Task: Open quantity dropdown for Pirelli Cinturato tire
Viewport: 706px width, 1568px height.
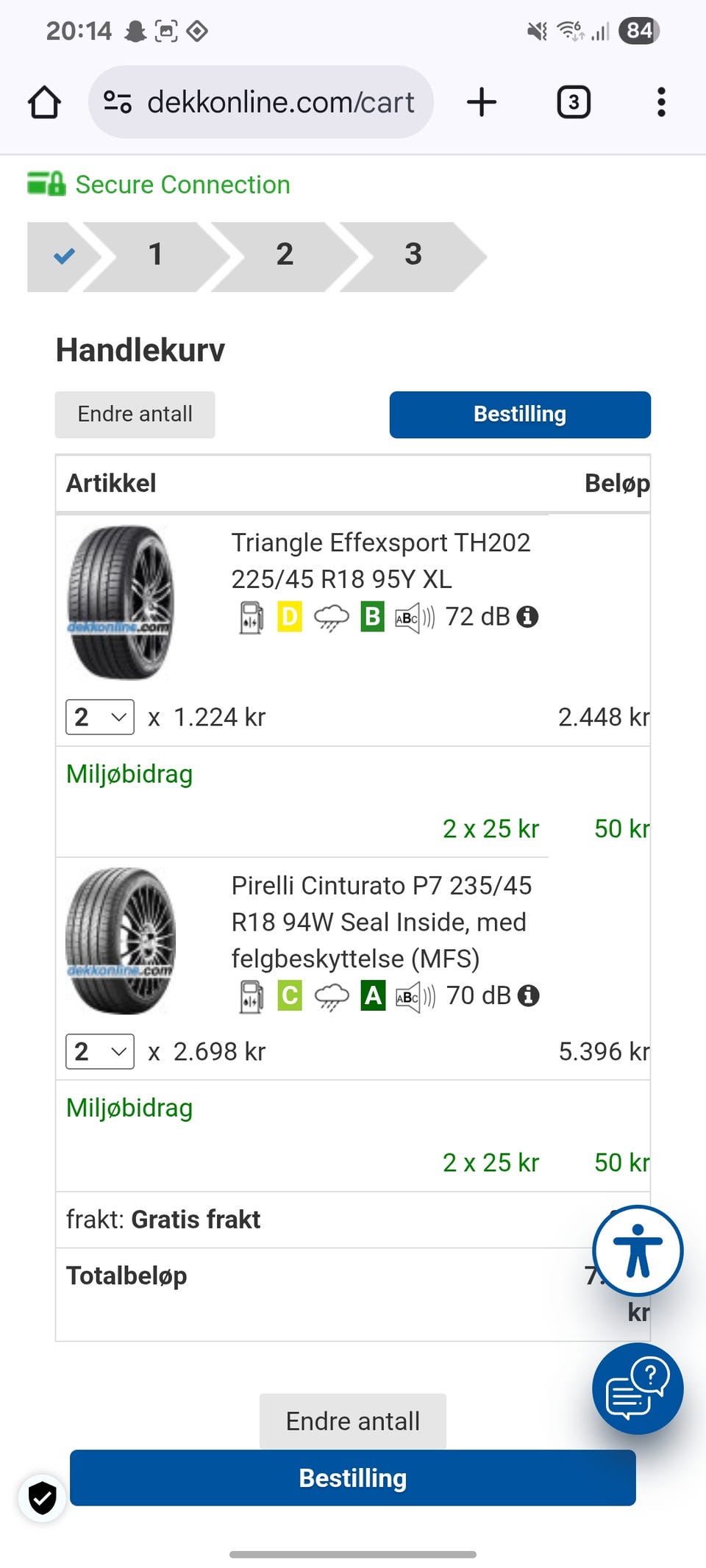Action: pyautogui.click(x=100, y=1051)
